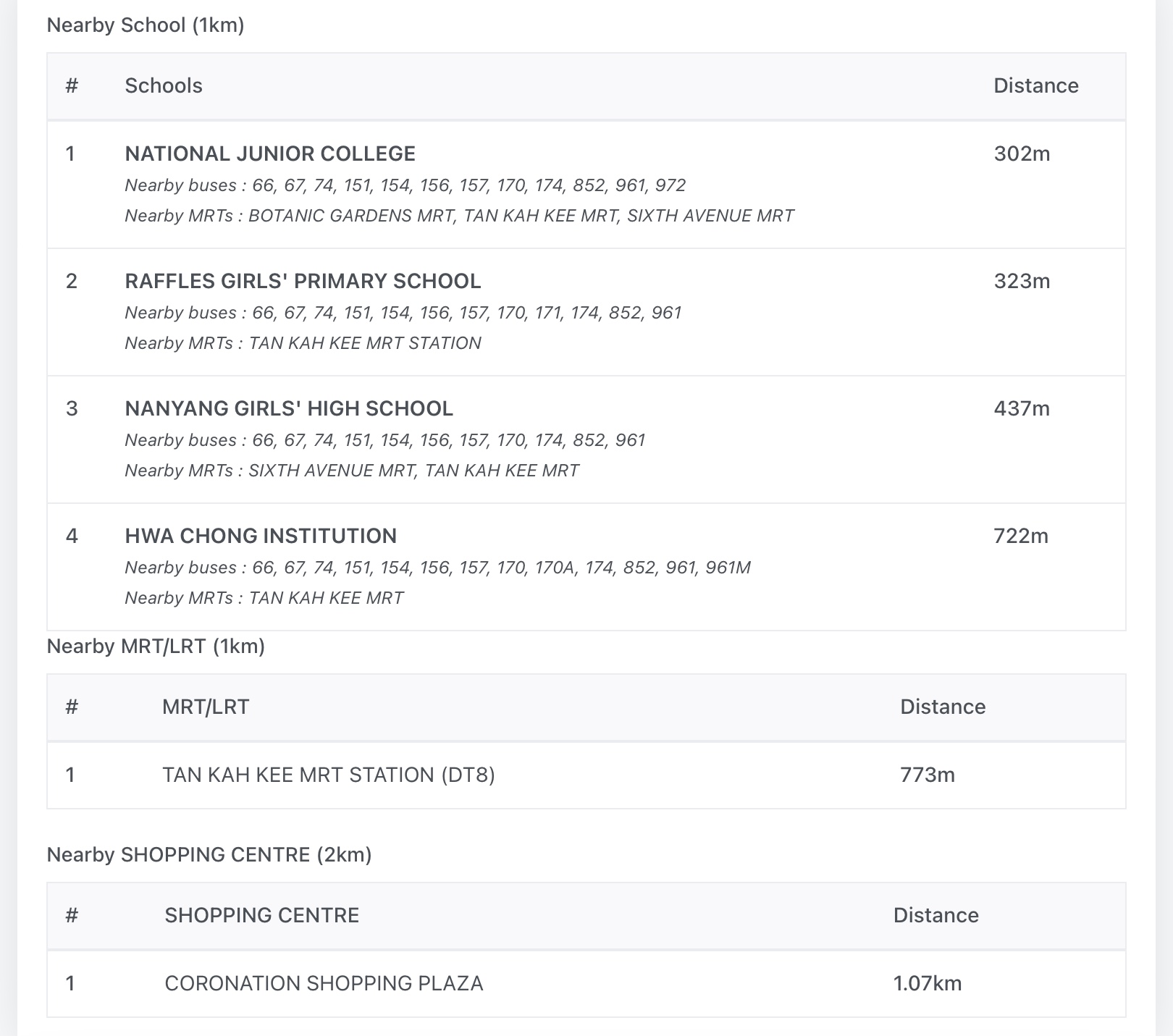Click Distance header in Schools table
This screenshot has width=1173, height=1036.
pyautogui.click(x=1035, y=85)
